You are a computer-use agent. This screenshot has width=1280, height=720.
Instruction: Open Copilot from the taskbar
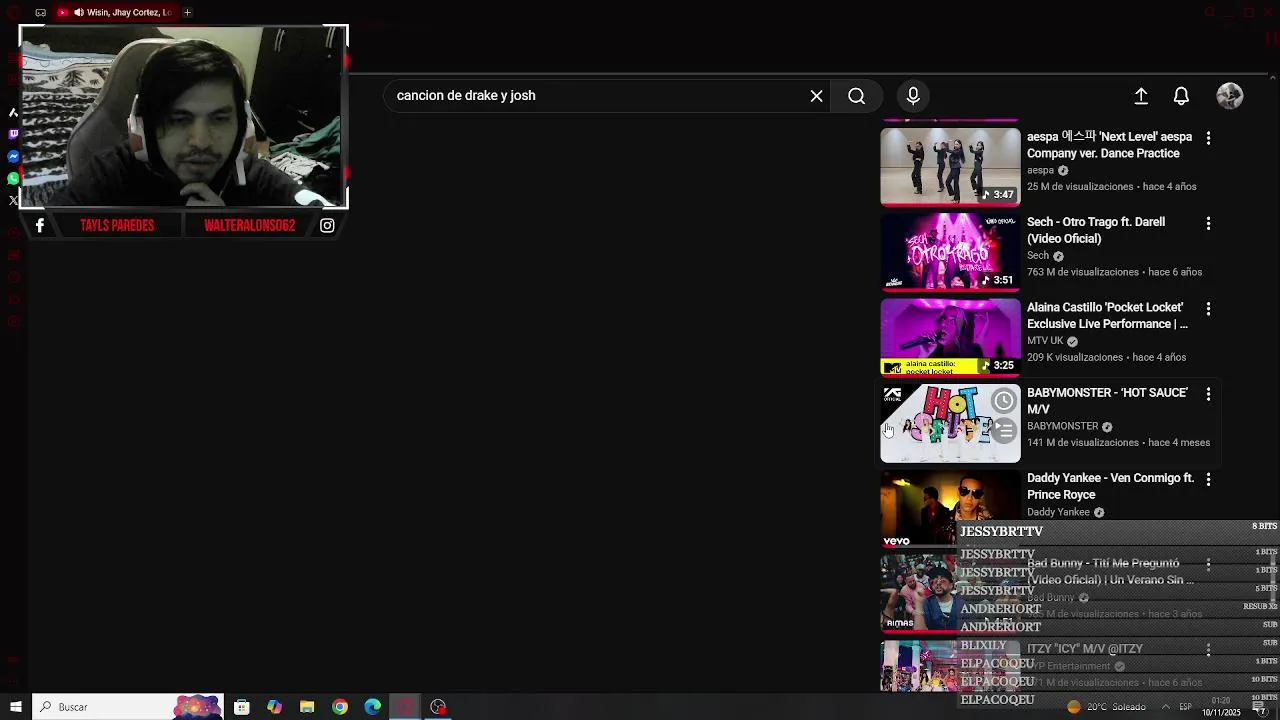tap(274, 707)
